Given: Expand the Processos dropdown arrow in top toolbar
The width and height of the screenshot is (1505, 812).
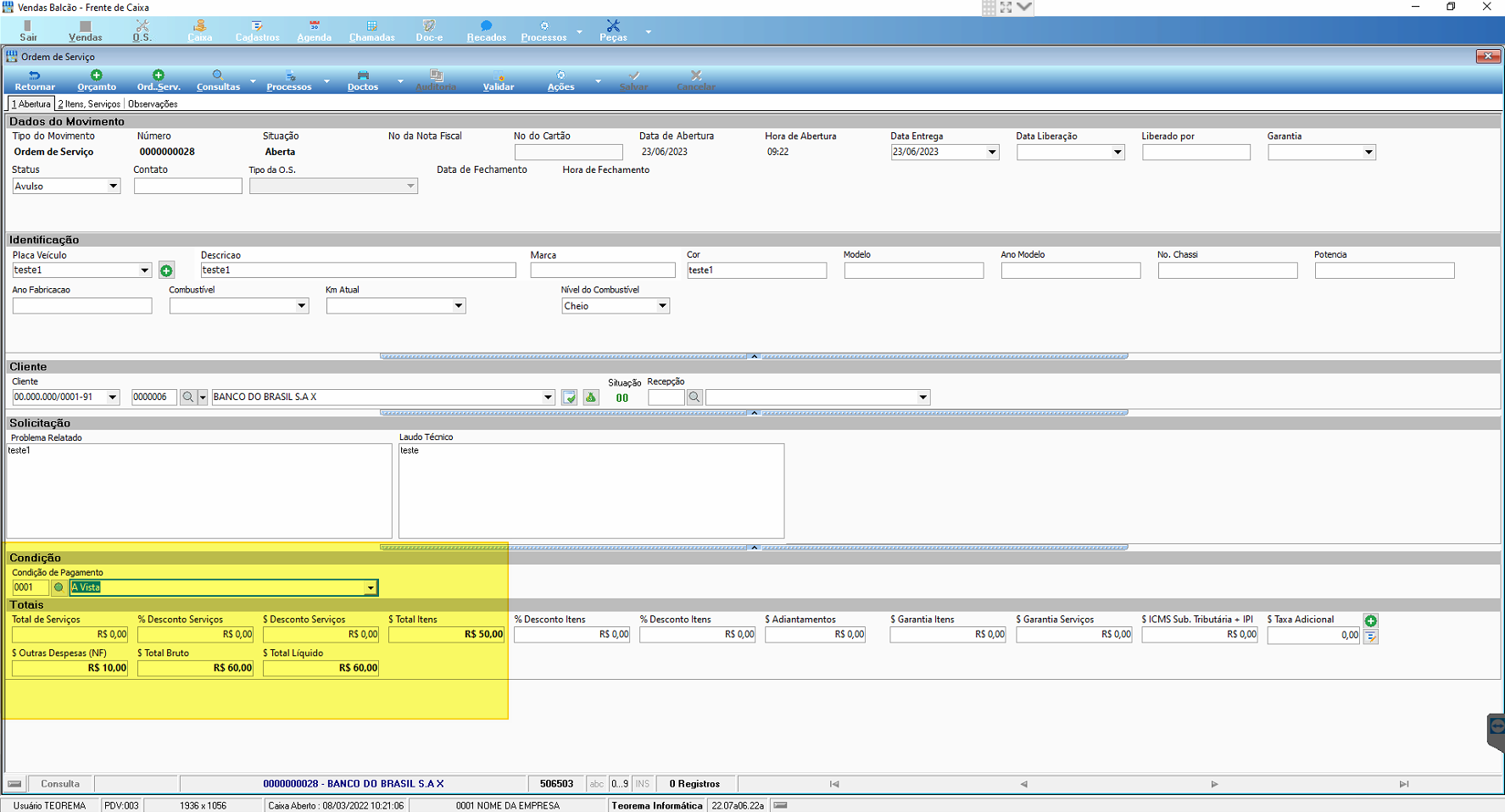Looking at the screenshot, I should pyautogui.click(x=579, y=32).
